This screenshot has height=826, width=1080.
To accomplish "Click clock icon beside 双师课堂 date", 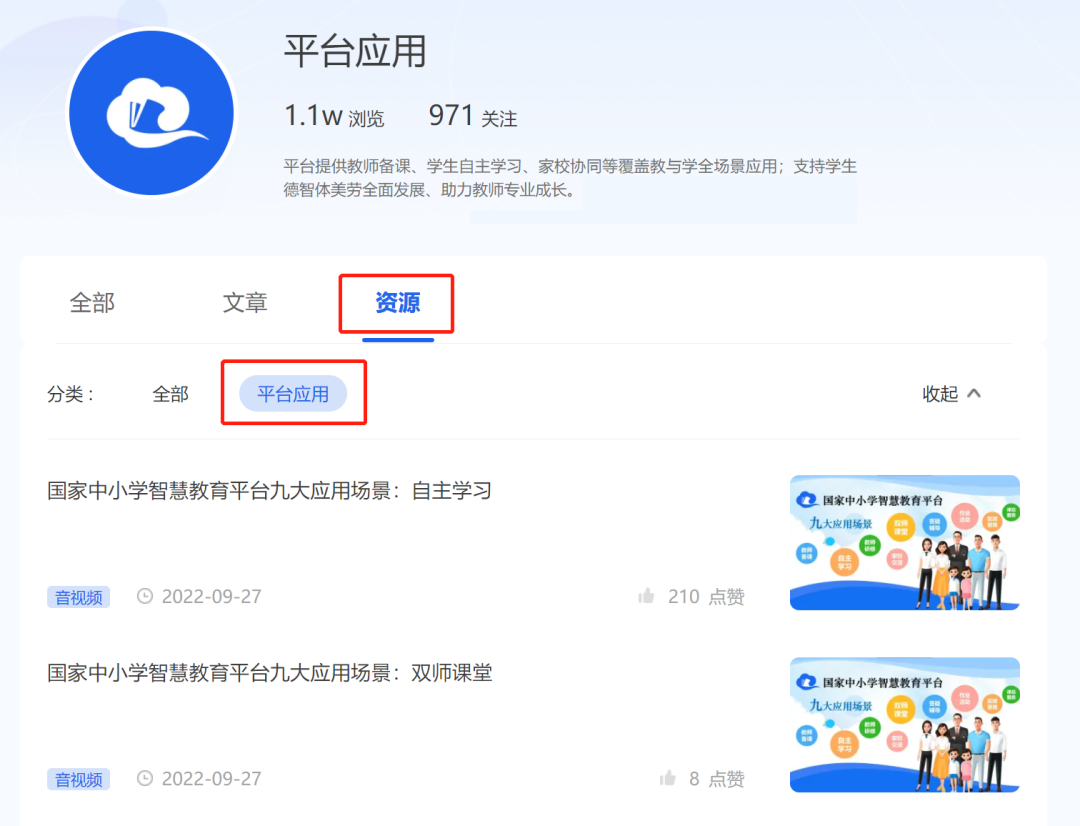I will 145,779.
